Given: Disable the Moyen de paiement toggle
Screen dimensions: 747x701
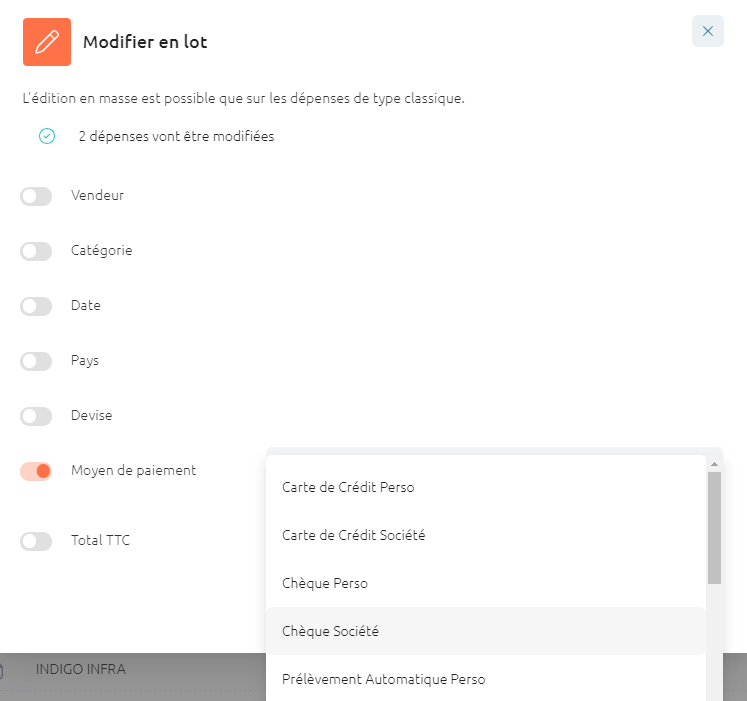Looking at the screenshot, I should (x=36, y=471).
